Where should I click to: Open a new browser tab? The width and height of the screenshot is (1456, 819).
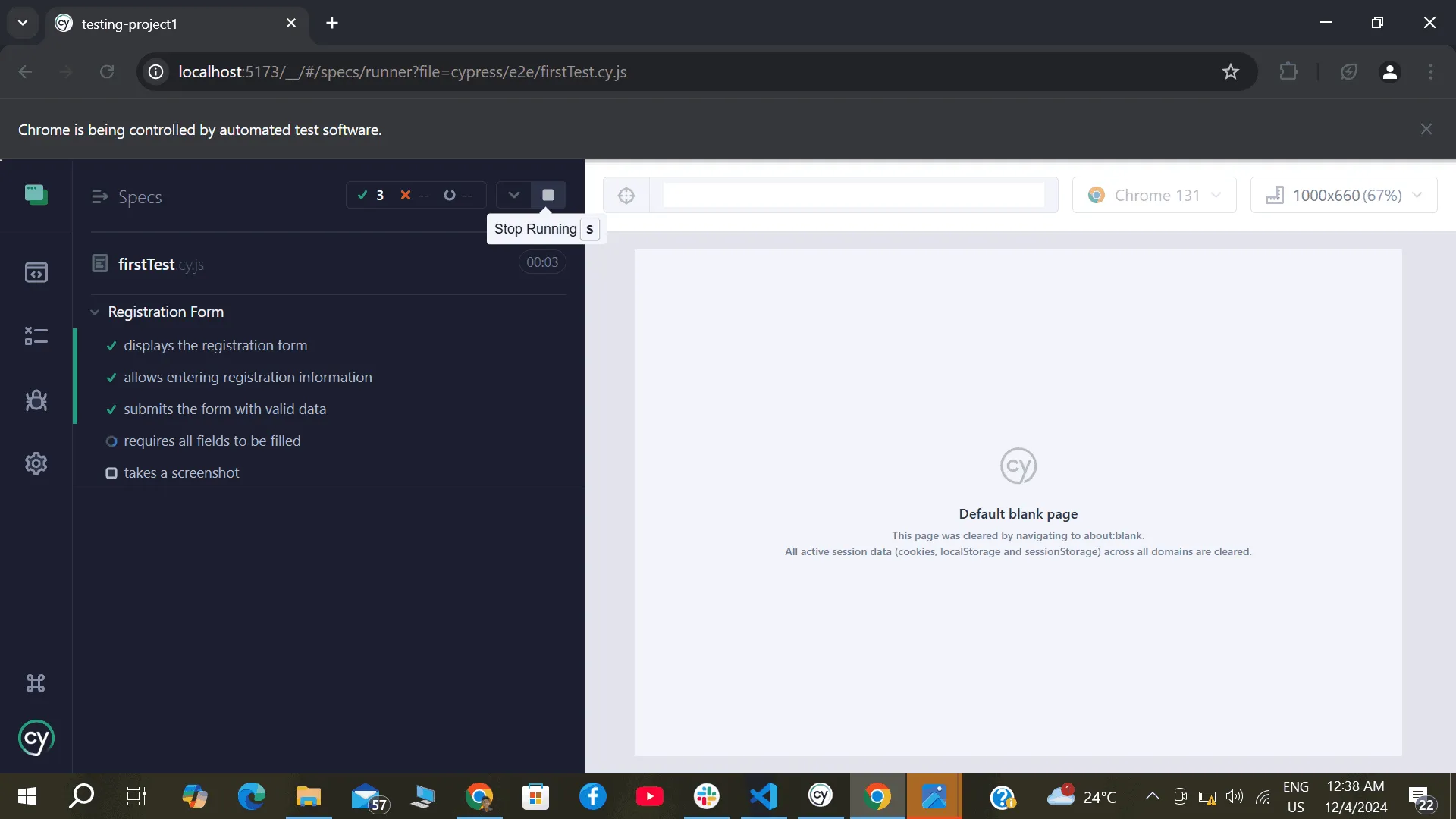332,24
